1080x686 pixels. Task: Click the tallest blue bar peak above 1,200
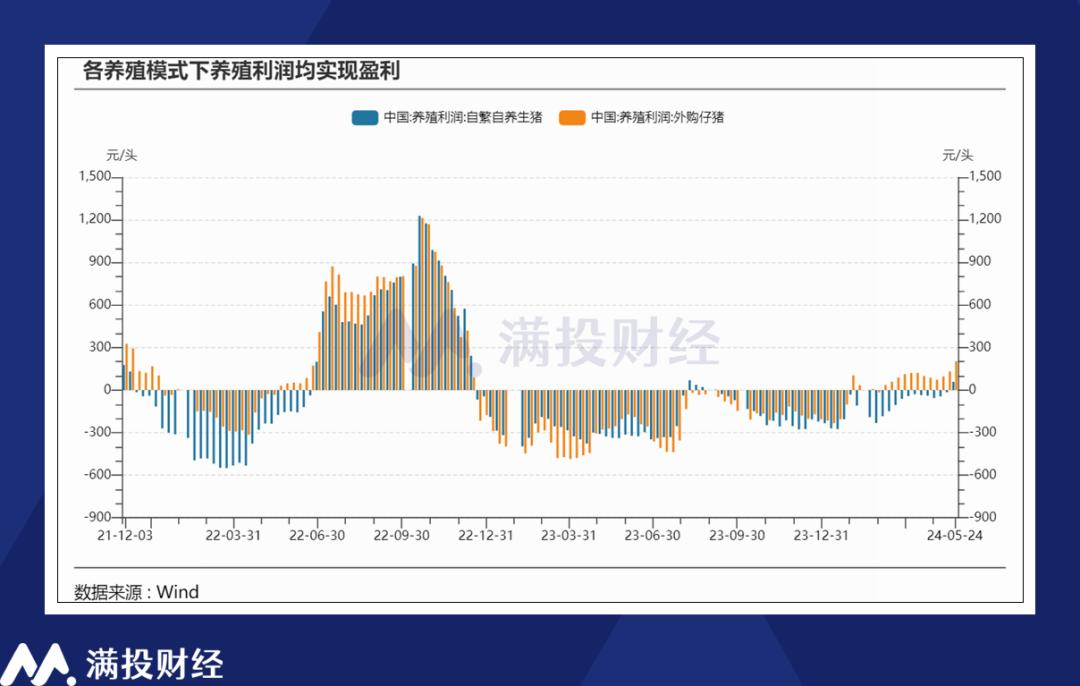point(419,303)
